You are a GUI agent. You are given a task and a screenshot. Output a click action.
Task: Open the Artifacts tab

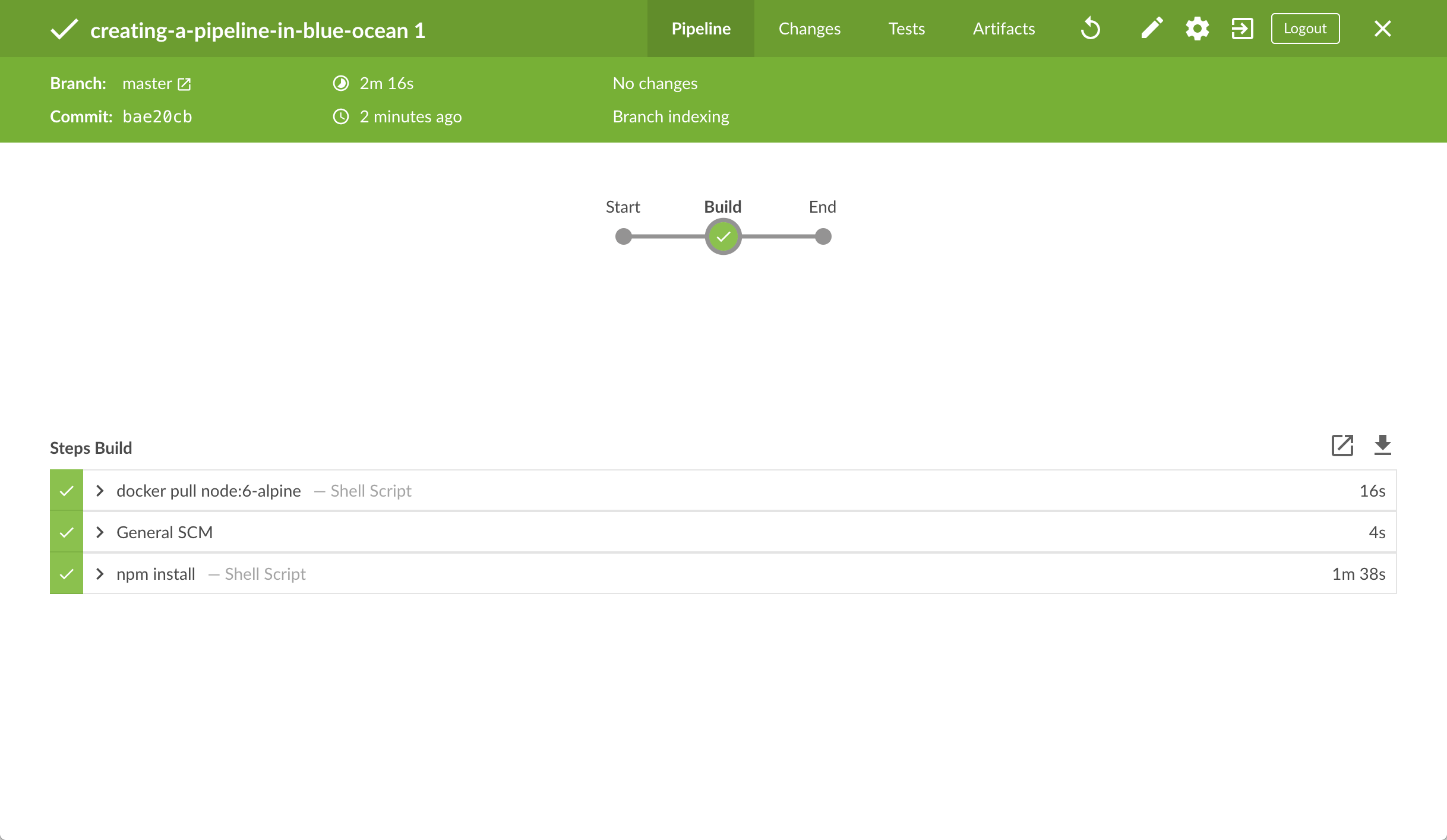(x=1003, y=29)
